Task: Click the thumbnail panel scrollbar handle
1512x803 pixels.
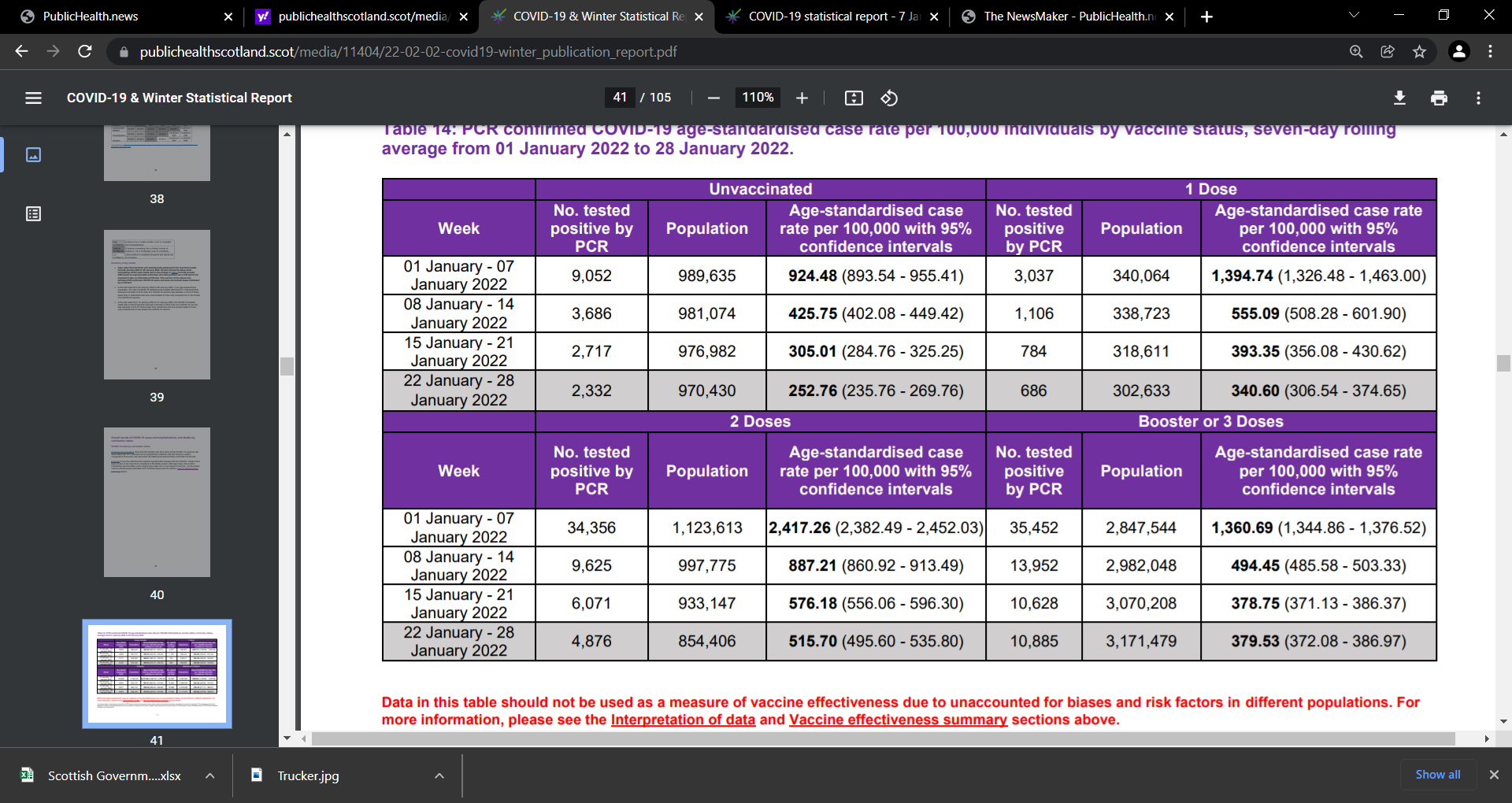Action: (x=287, y=366)
